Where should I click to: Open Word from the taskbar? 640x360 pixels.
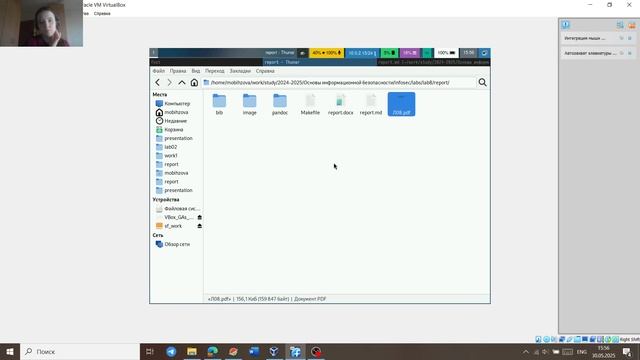pyautogui.click(x=254, y=351)
